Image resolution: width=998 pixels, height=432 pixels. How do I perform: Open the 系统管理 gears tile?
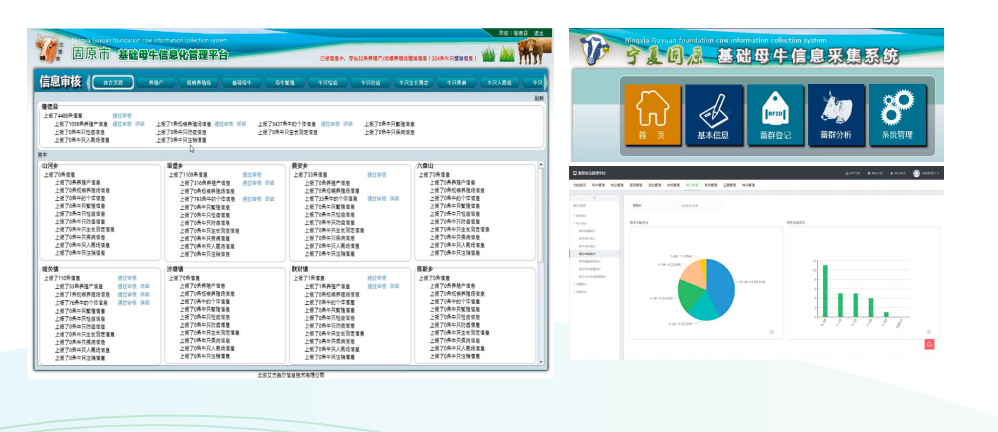coord(897,116)
